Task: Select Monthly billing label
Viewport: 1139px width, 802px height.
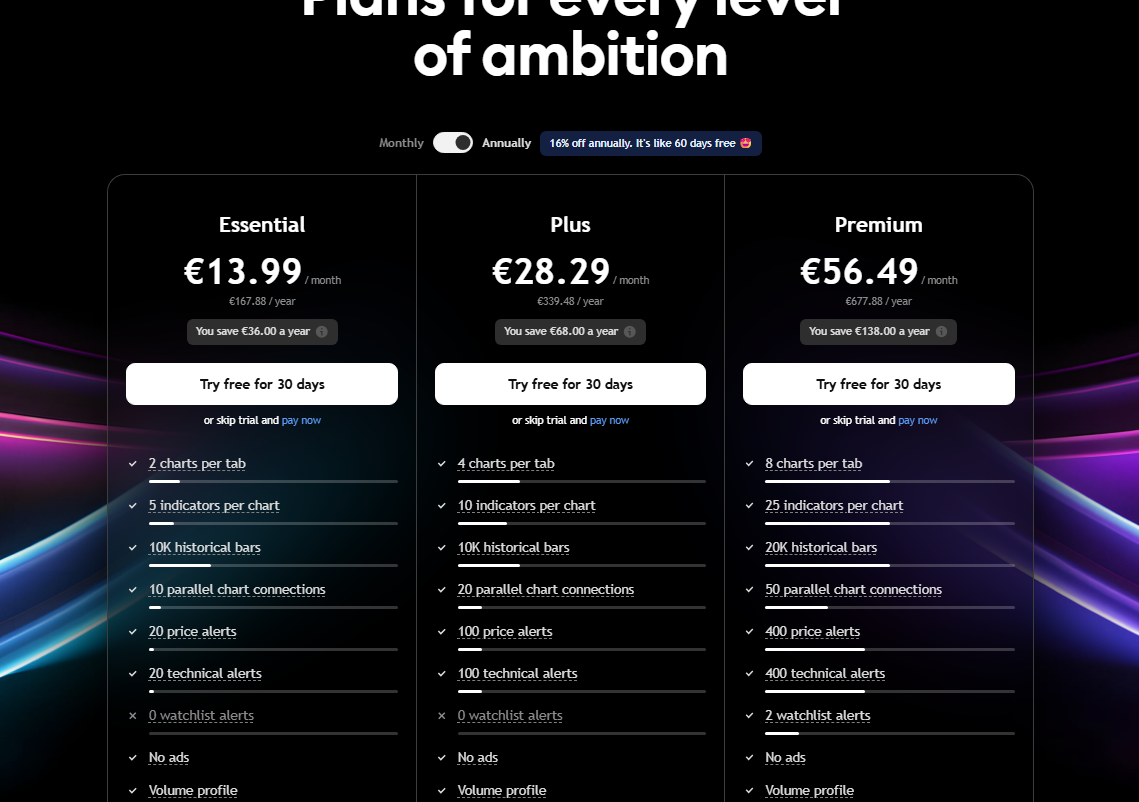Action: (x=401, y=143)
